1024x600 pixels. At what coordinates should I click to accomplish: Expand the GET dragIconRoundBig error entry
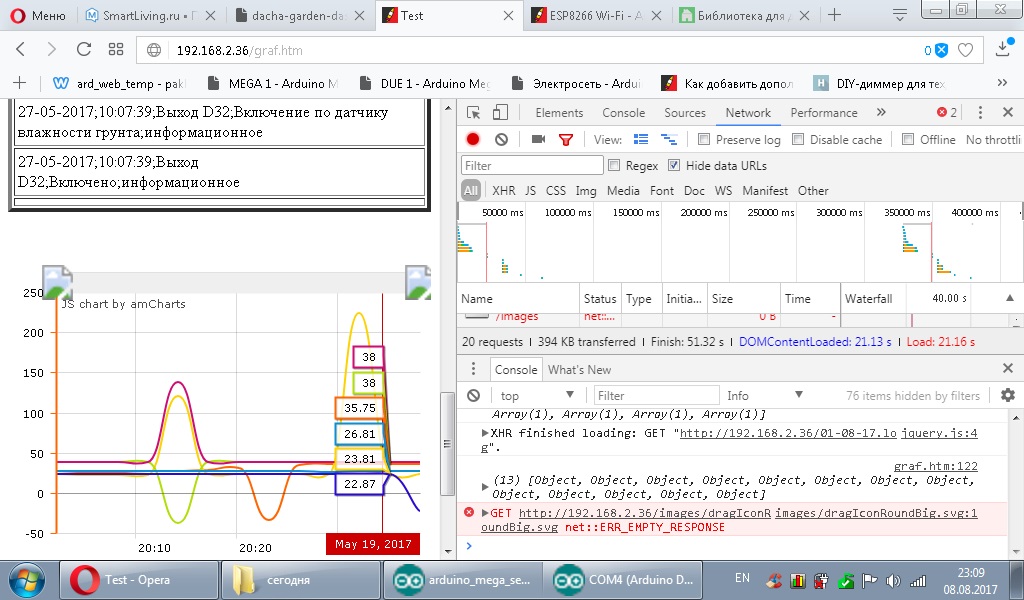(x=486, y=513)
